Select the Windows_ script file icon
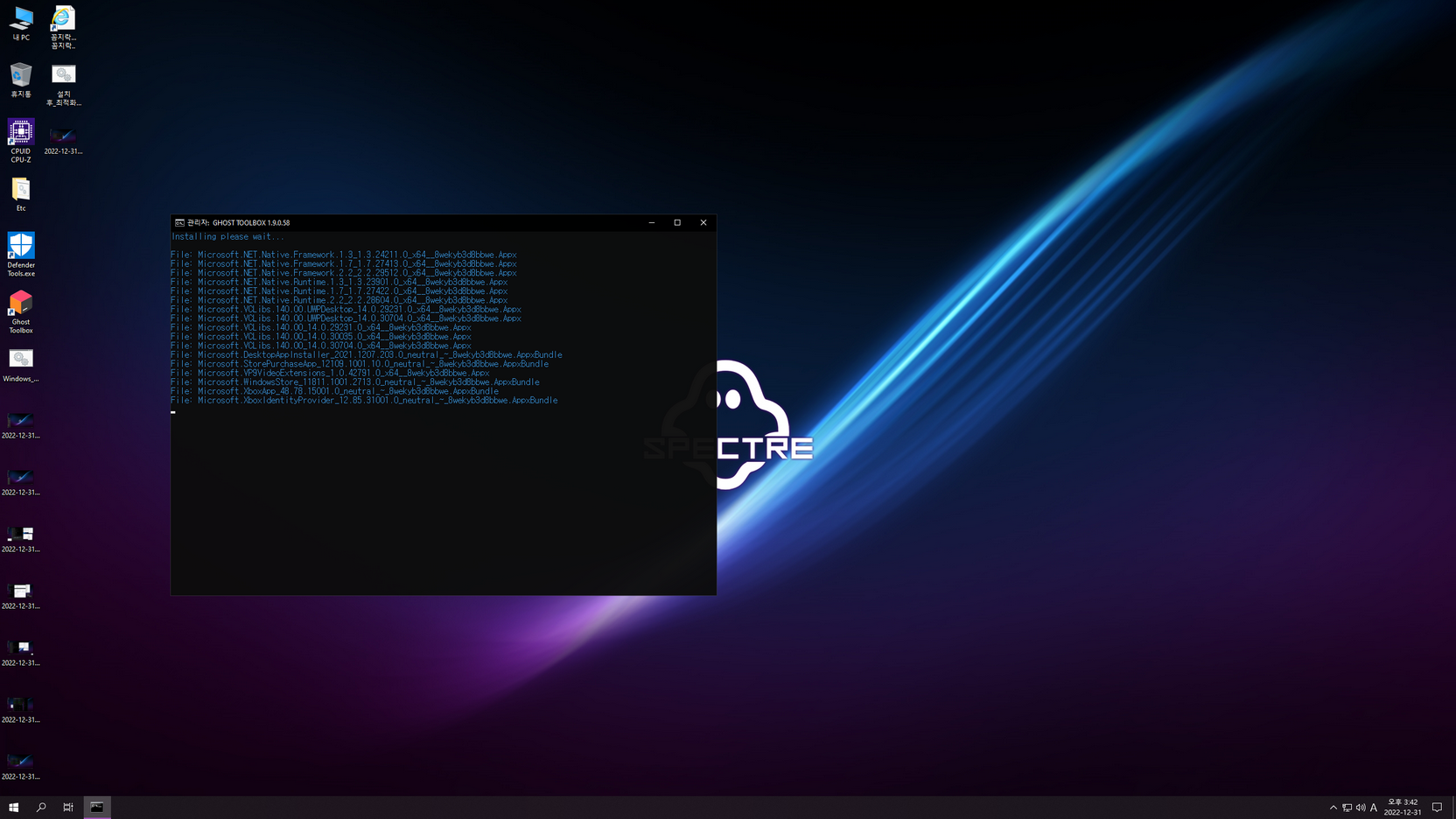This screenshot has width=1456, height=819. click(21, 366)
